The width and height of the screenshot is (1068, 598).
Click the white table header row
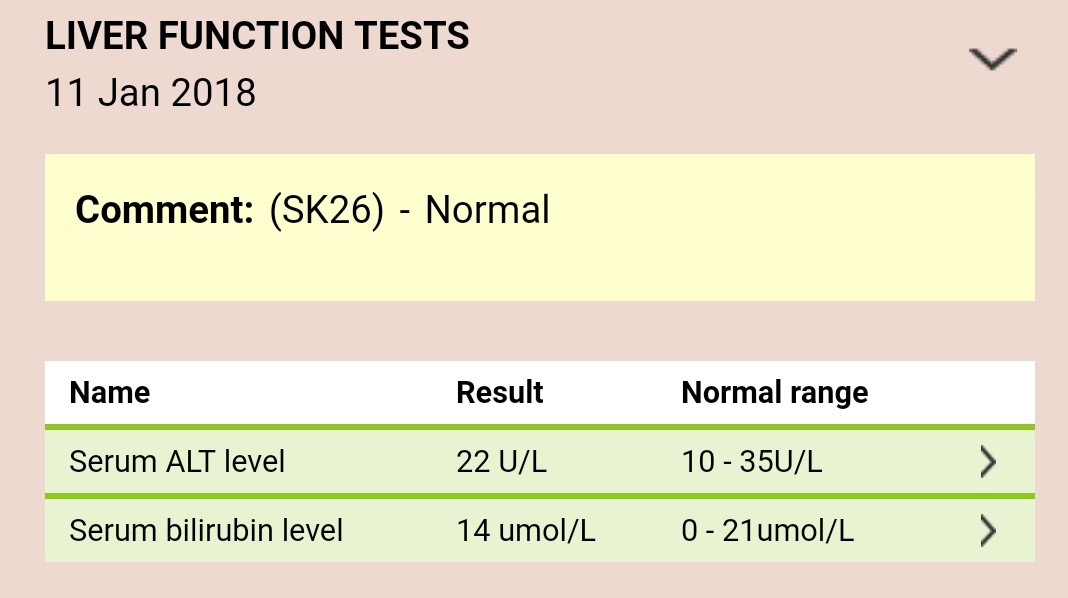pyautogui.click(x=539, y=393)
